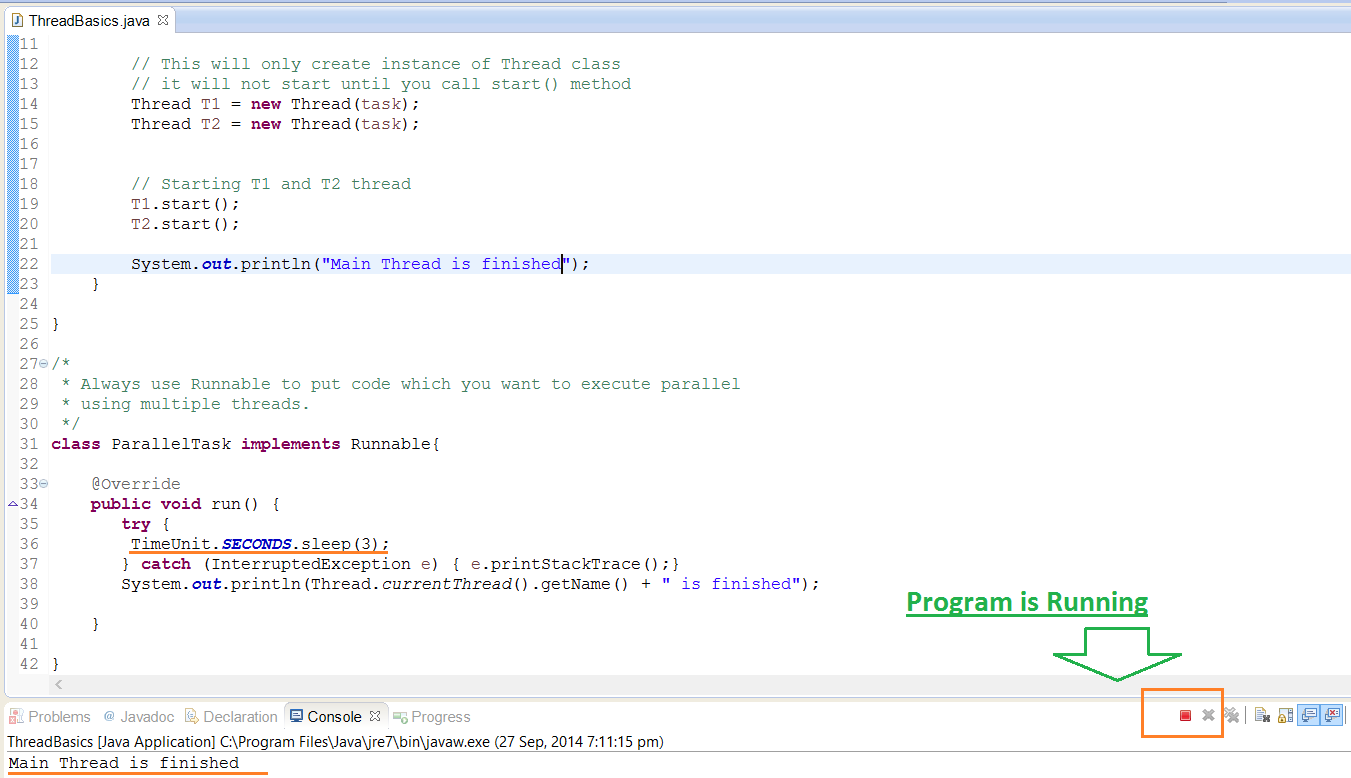Image resolution: width=1351 pixels, height=778 pixels.
Task: Clear the Console output
Action: pyautogui.click(x=1262, y=715)
